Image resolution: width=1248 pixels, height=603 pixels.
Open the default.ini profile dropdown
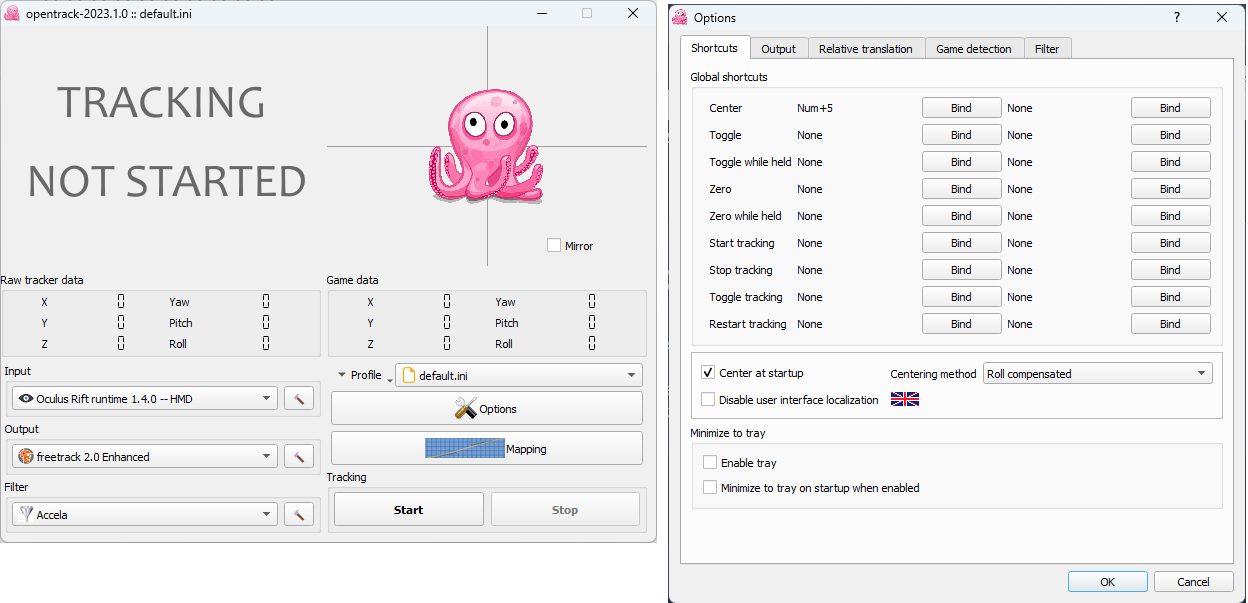[519, 375]
